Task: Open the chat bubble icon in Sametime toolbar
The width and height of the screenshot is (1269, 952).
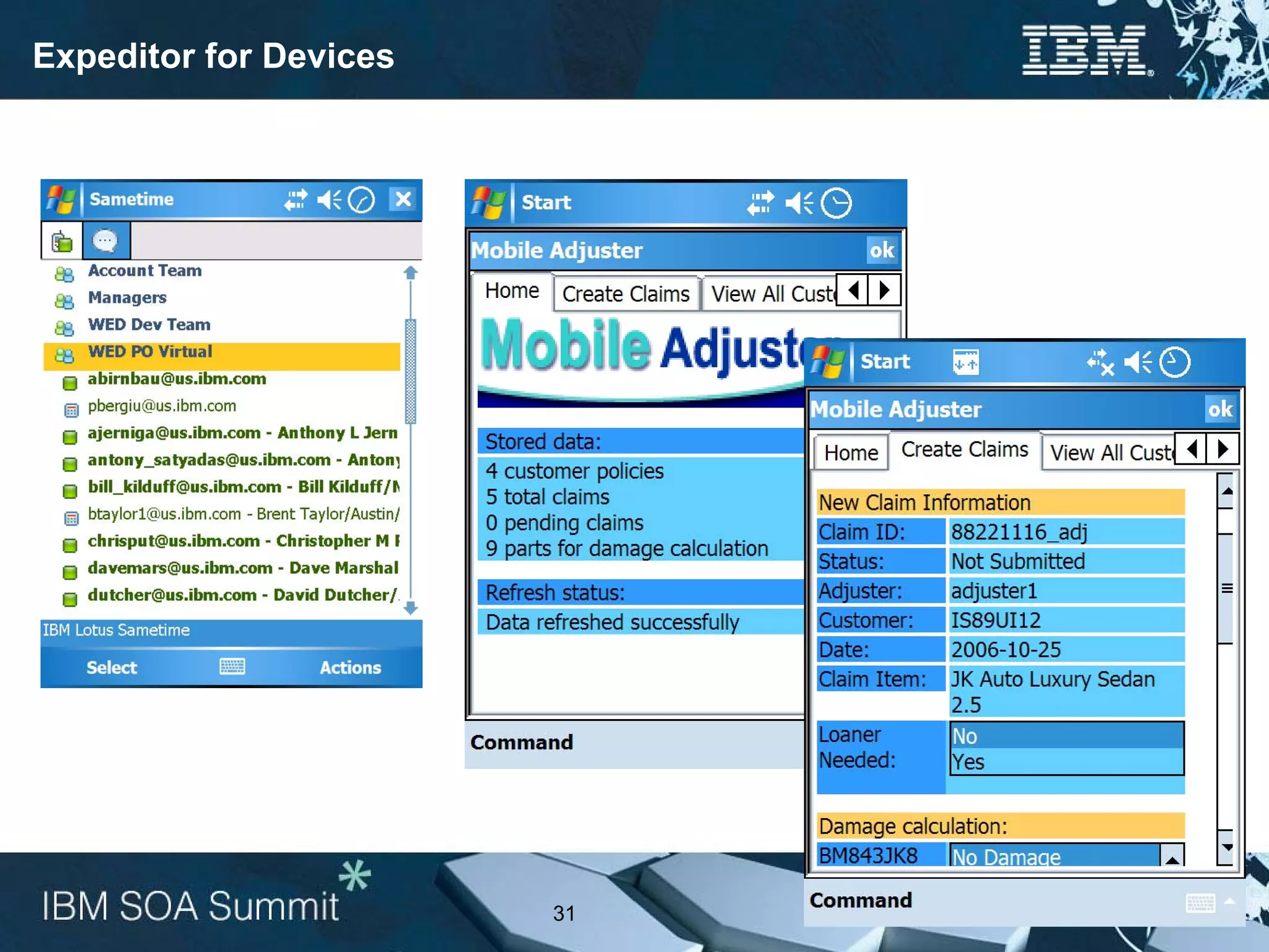Action: pyautogui.click(x=105, y=240)
